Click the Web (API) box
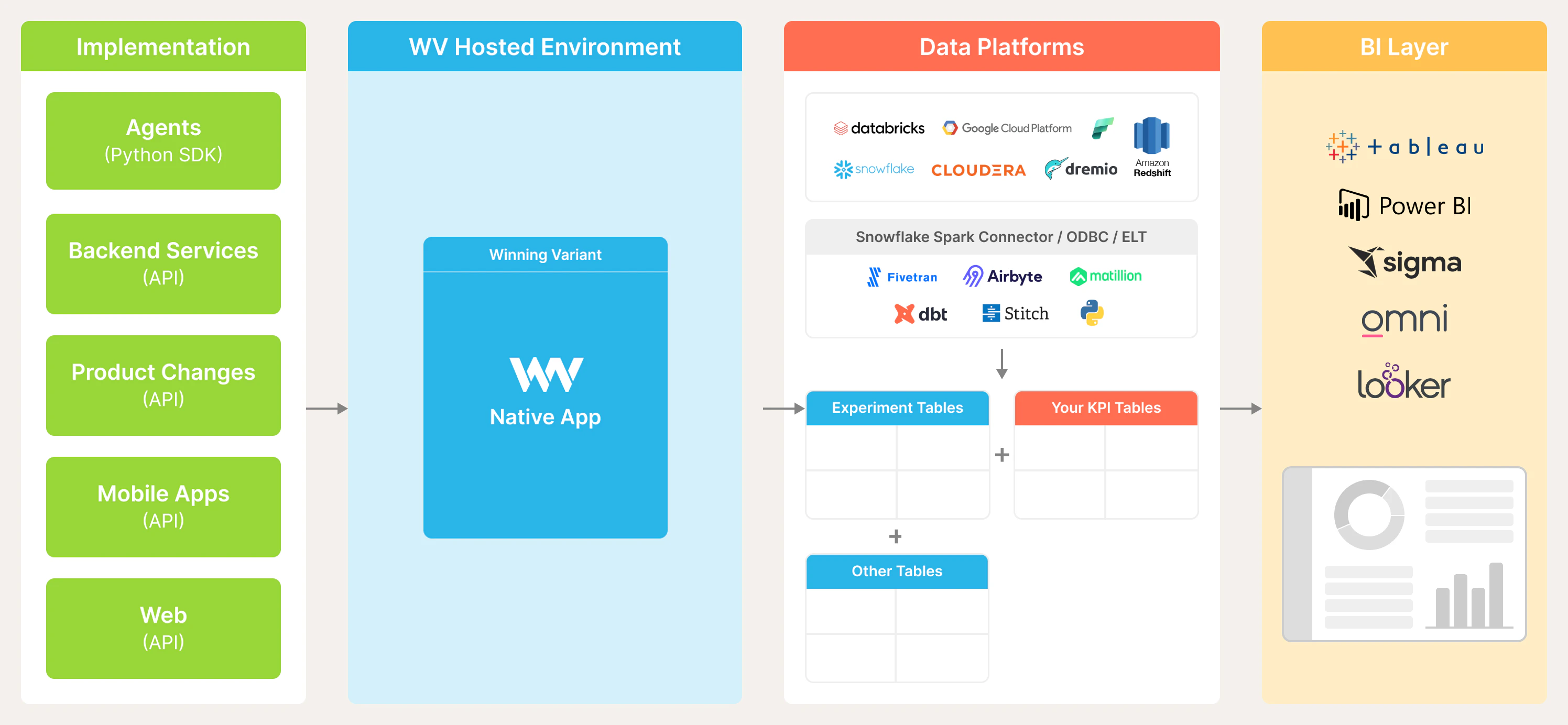The height and width of the screenshot is (725, 1568). click(x=163, y=629)
